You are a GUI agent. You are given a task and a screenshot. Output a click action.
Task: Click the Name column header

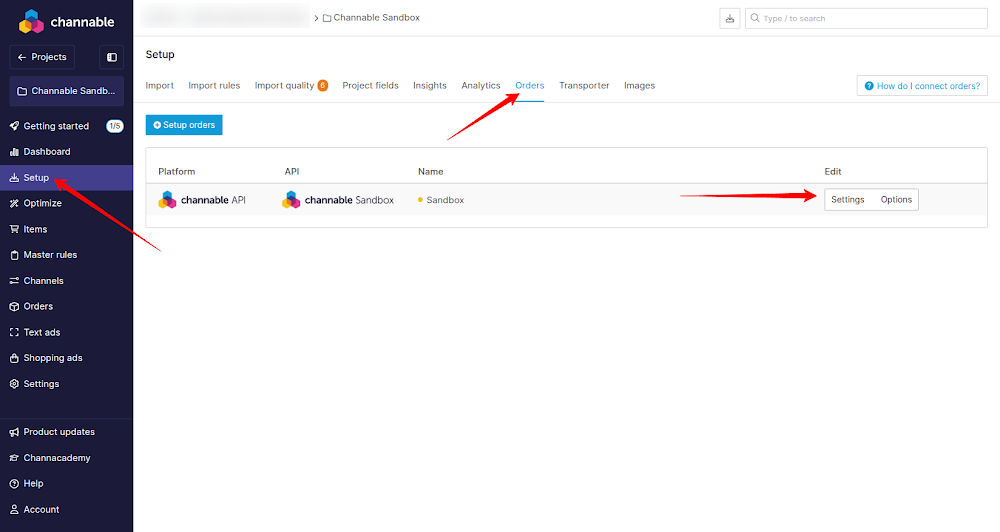point(430,172)
